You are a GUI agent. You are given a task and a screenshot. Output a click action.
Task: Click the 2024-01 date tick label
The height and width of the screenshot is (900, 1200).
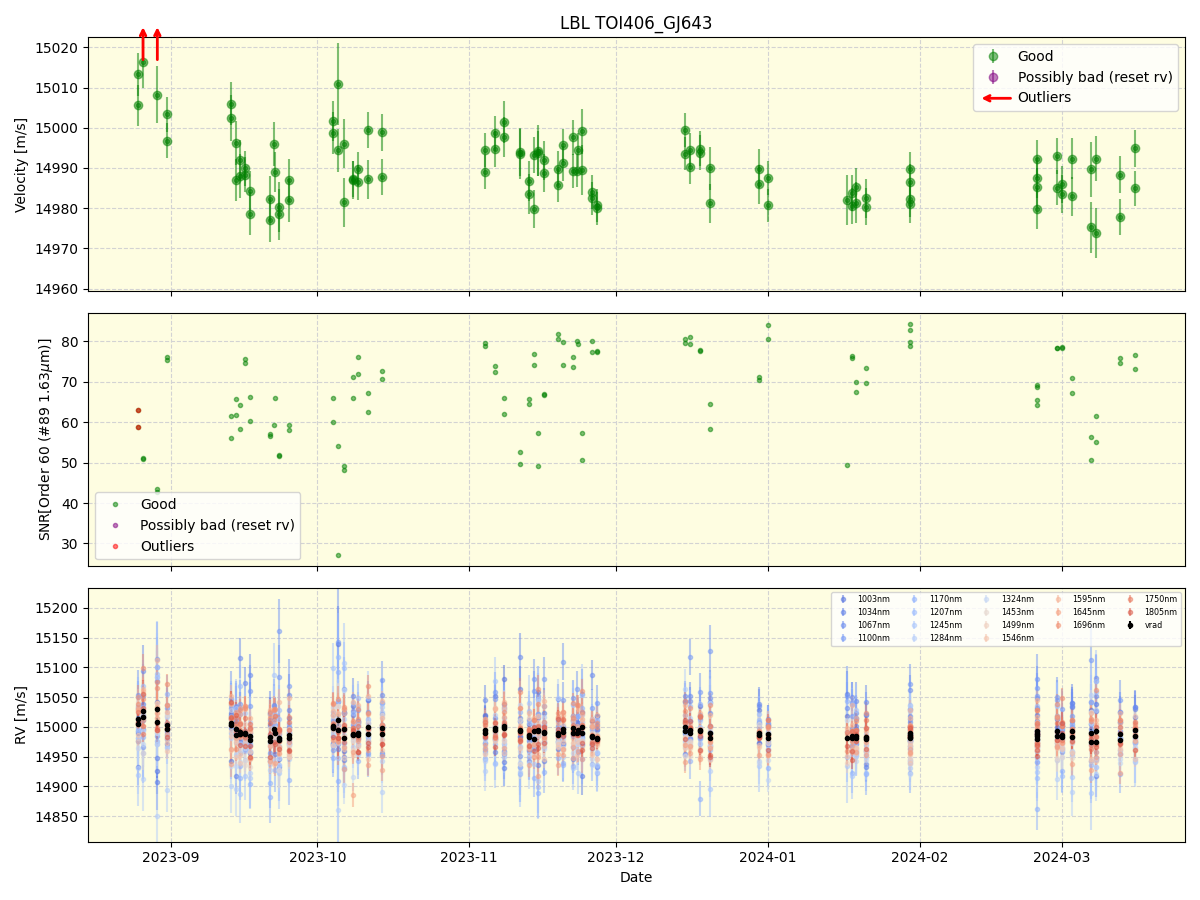[x=768, y=857]
